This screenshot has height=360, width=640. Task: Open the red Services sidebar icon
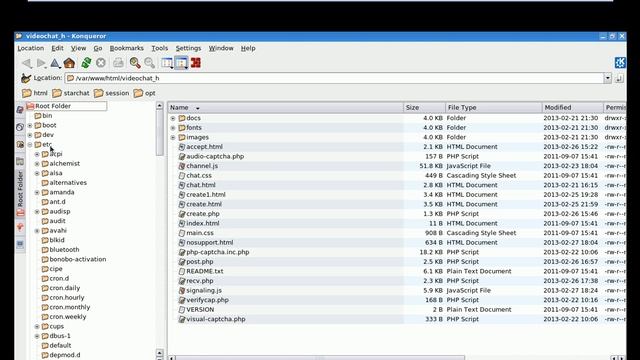[x=20, y=227]
